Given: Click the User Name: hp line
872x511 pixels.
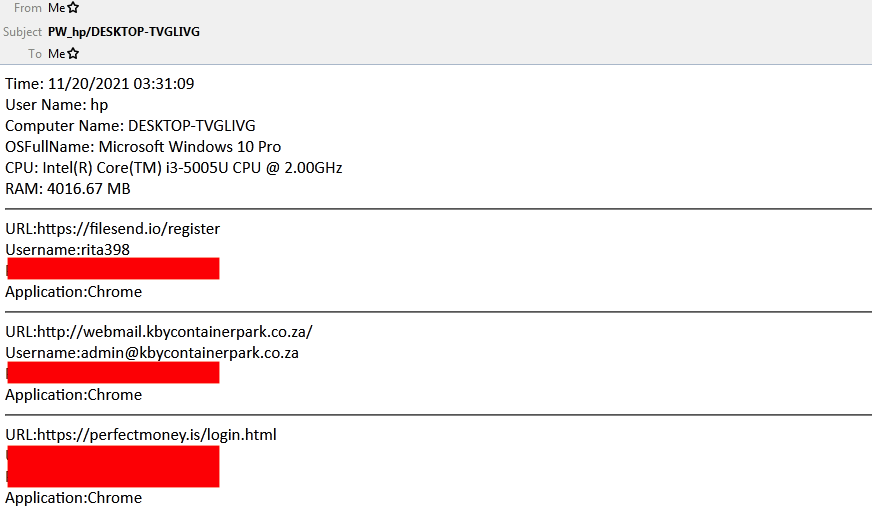Looking at the screenshot, I should tap(57, 105).
